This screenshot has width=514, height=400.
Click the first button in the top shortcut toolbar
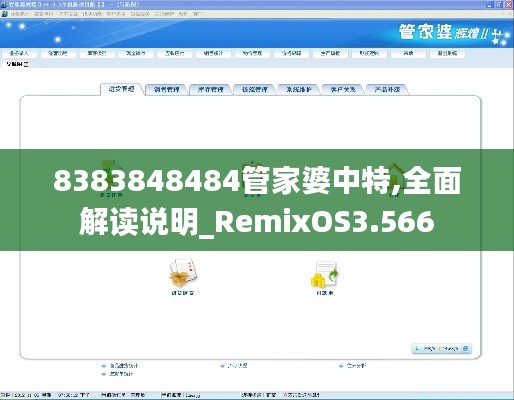click(x=19, y=53)
